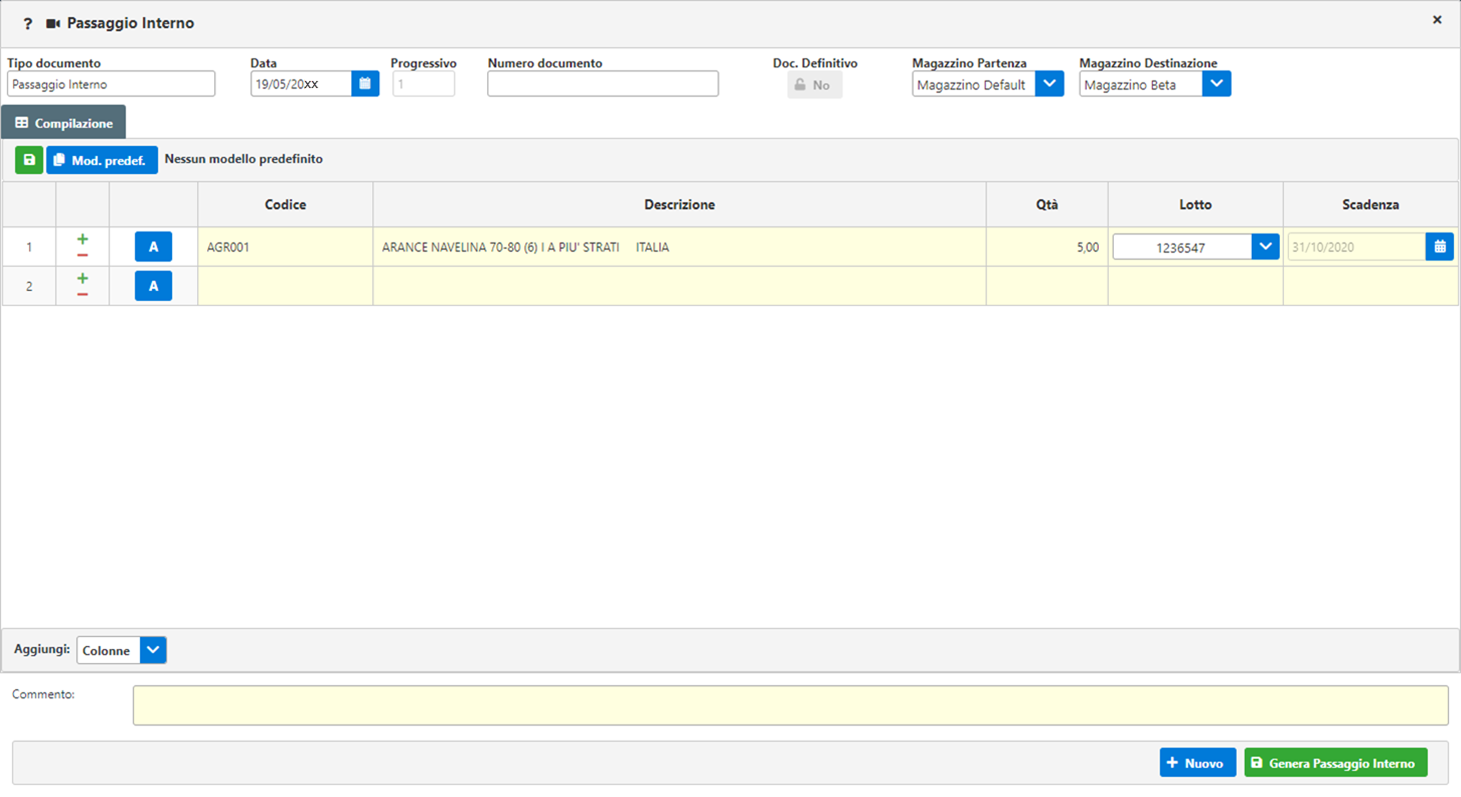Click the Nessun modello predefinito text
1461x797 pixels.
(244, 159)
